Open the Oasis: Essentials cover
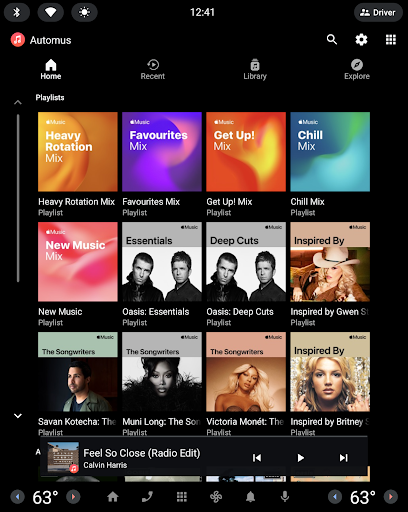Viewport: 408px width, 512px height. click(x=162, y=262)
